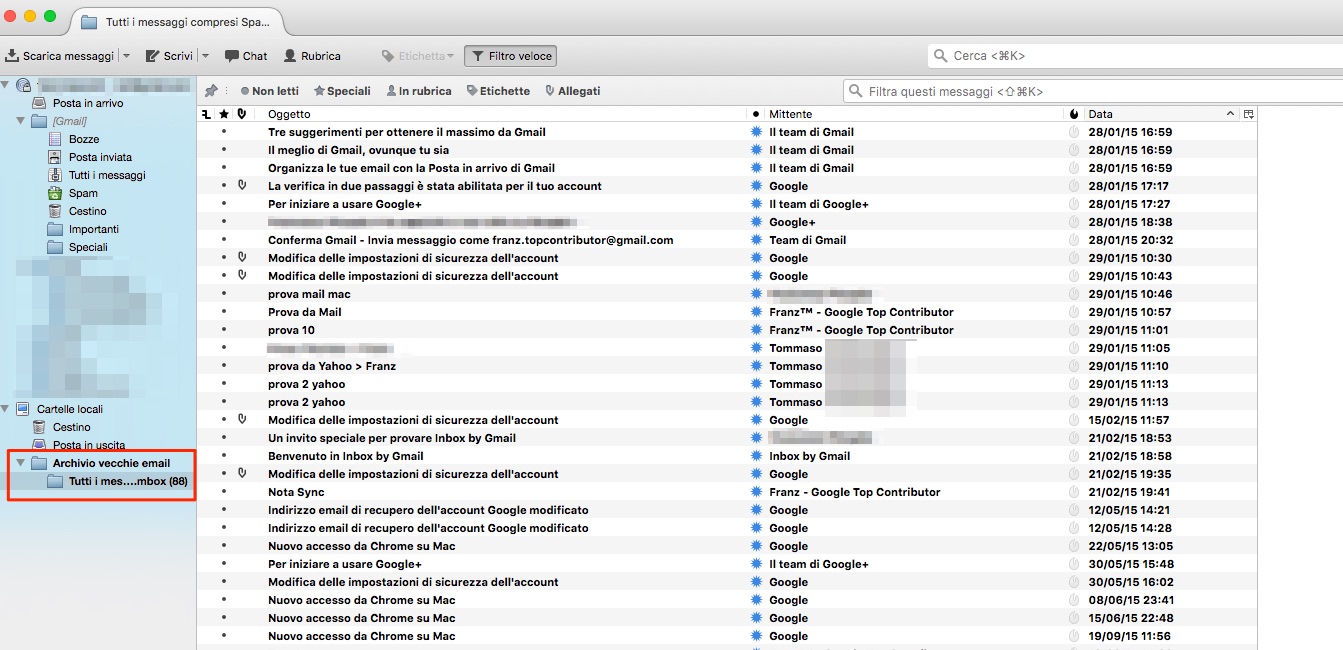
Task: Open the Scrivi dropdown arrow
Action: coord(205,56)
